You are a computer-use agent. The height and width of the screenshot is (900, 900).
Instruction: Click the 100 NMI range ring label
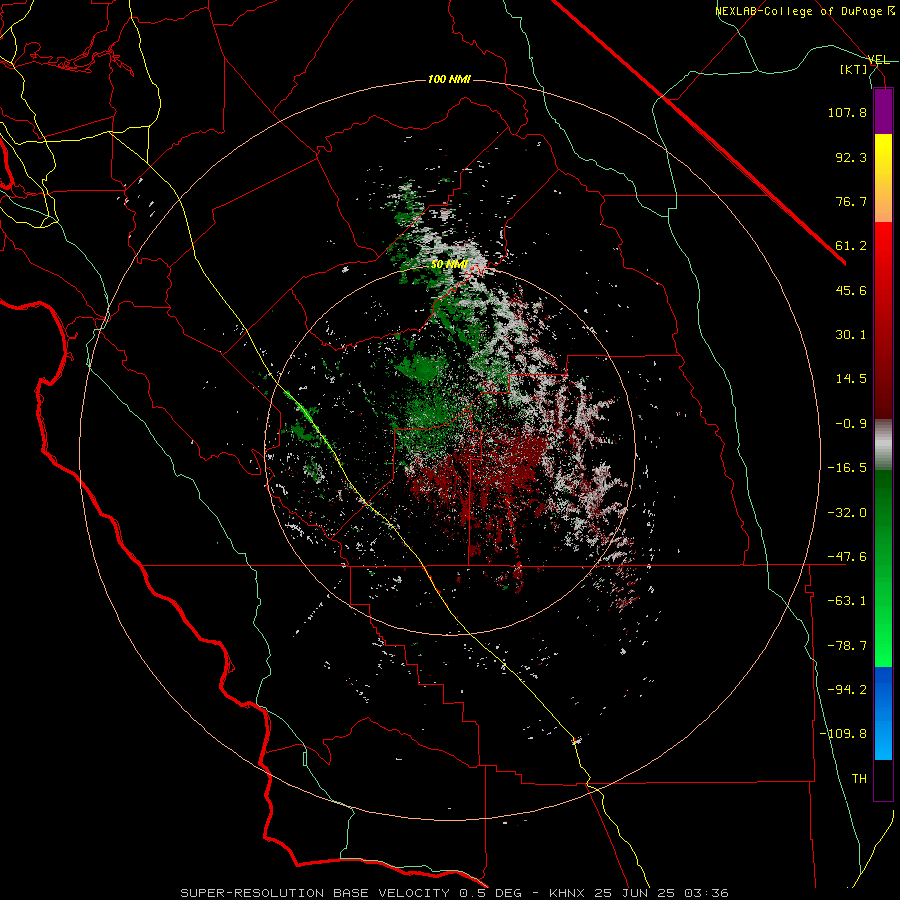[x=449, y=79]
